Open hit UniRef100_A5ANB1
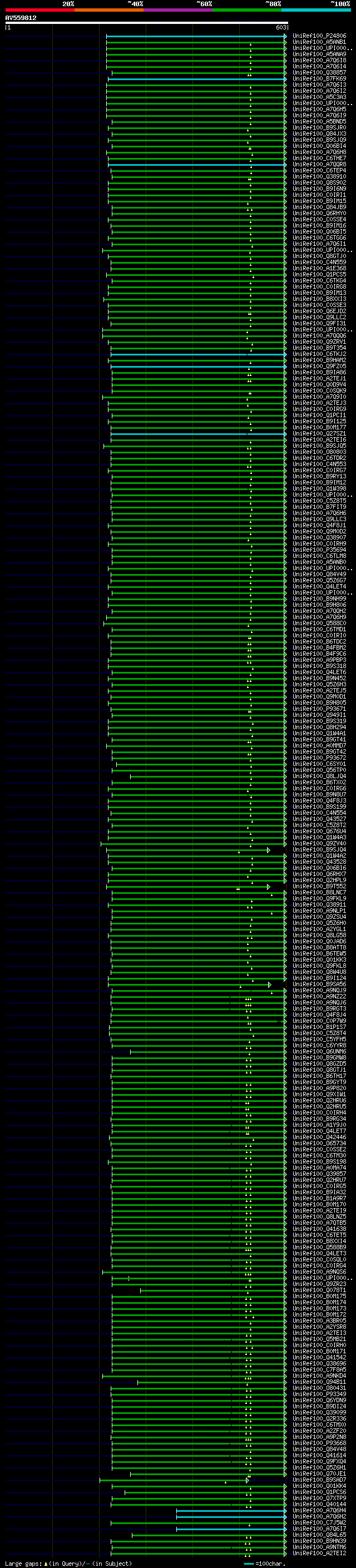The image size is (356, 1568). point(319,42)
